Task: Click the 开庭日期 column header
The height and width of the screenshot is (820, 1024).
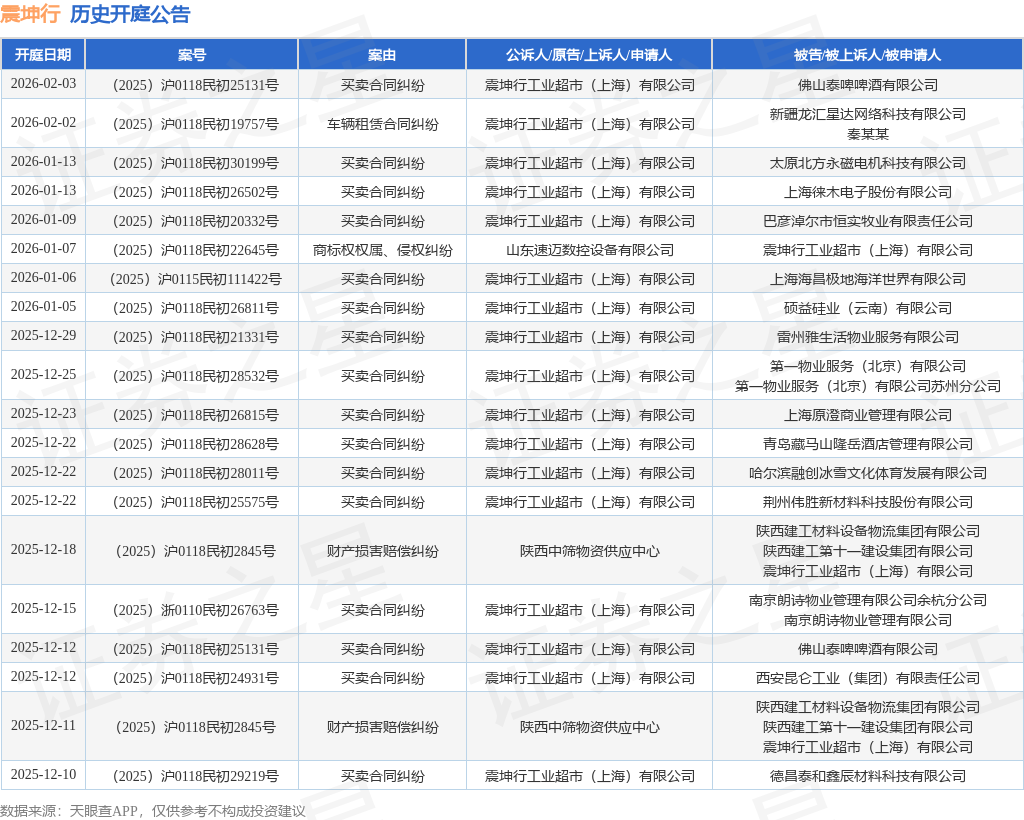Action: (43, 55)
